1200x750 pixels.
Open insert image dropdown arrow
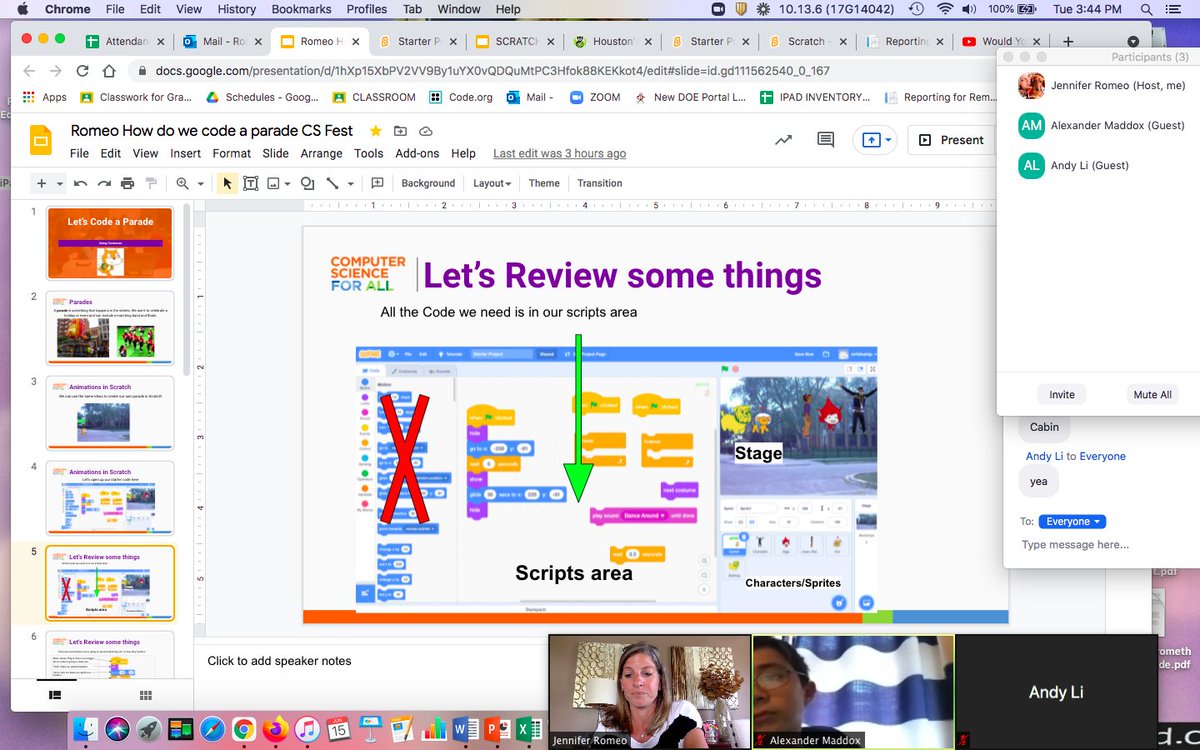pyautogui.click(x=288, y=184)
